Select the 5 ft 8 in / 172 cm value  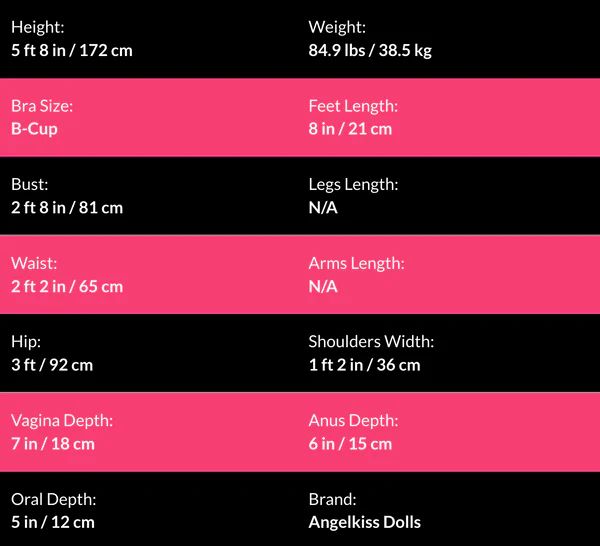[x=71, y=50]
